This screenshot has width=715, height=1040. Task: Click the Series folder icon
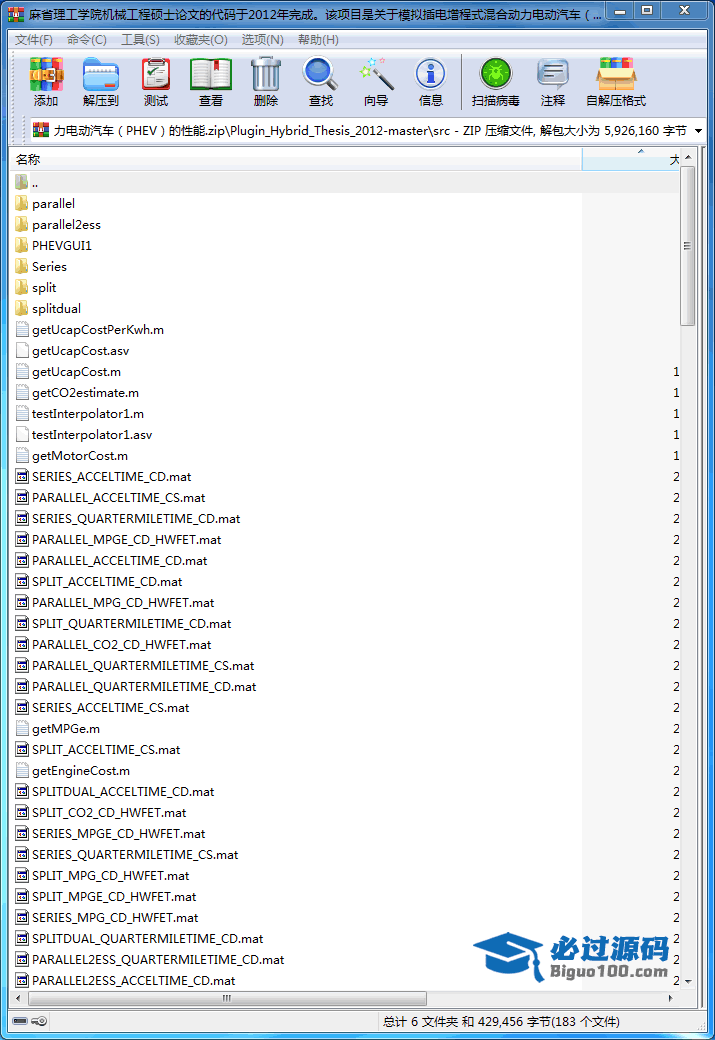point(22,266)
